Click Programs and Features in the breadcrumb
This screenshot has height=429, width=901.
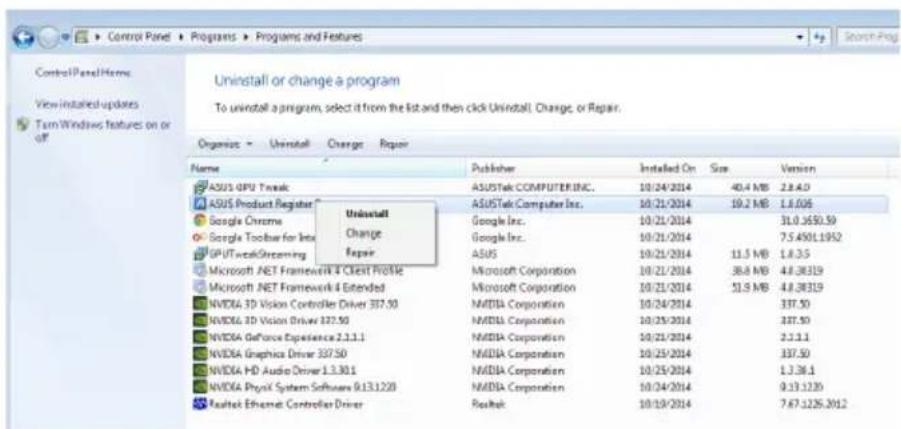[309, 38]
